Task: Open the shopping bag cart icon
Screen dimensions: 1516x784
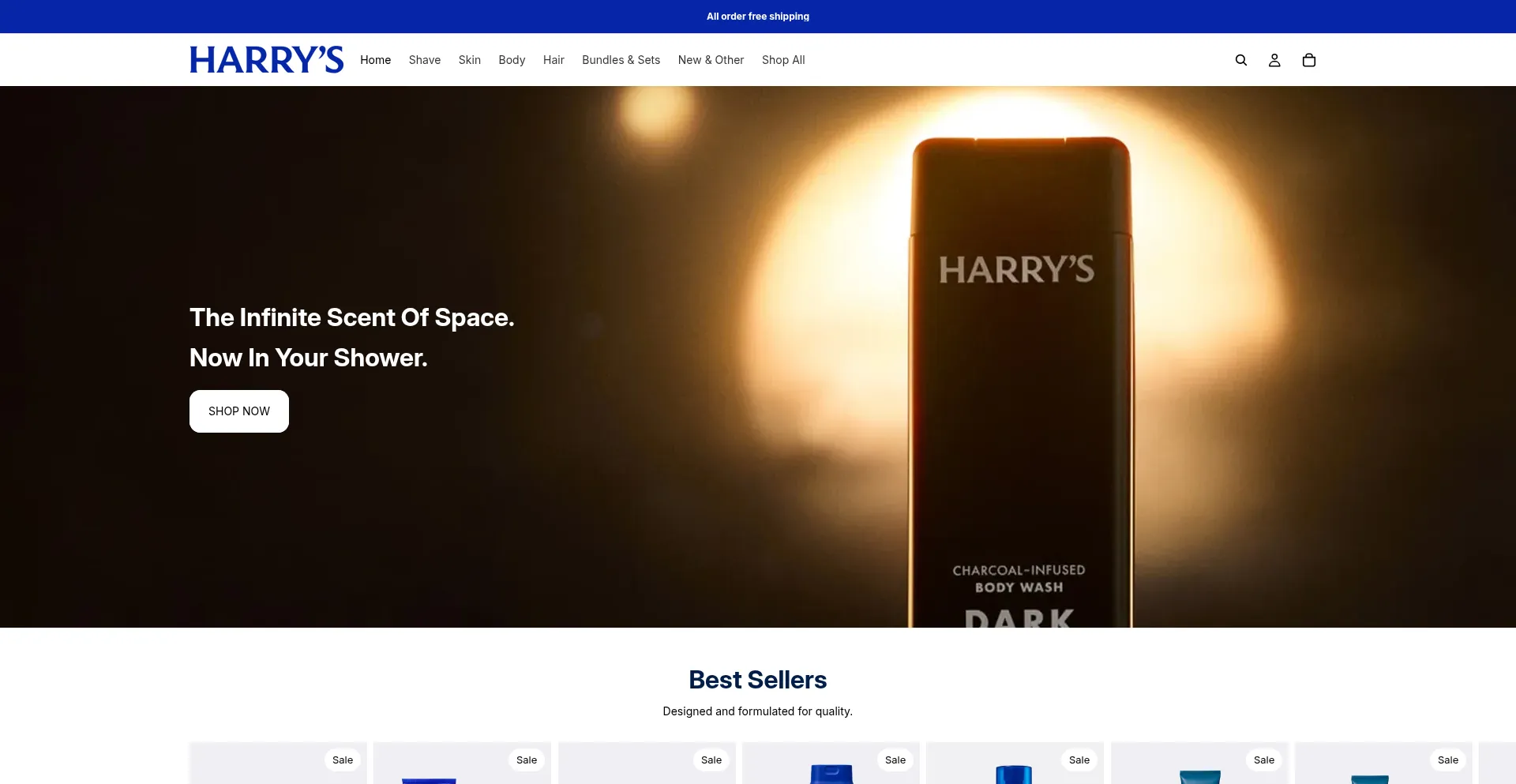Action: click(x=1309, y=60)
